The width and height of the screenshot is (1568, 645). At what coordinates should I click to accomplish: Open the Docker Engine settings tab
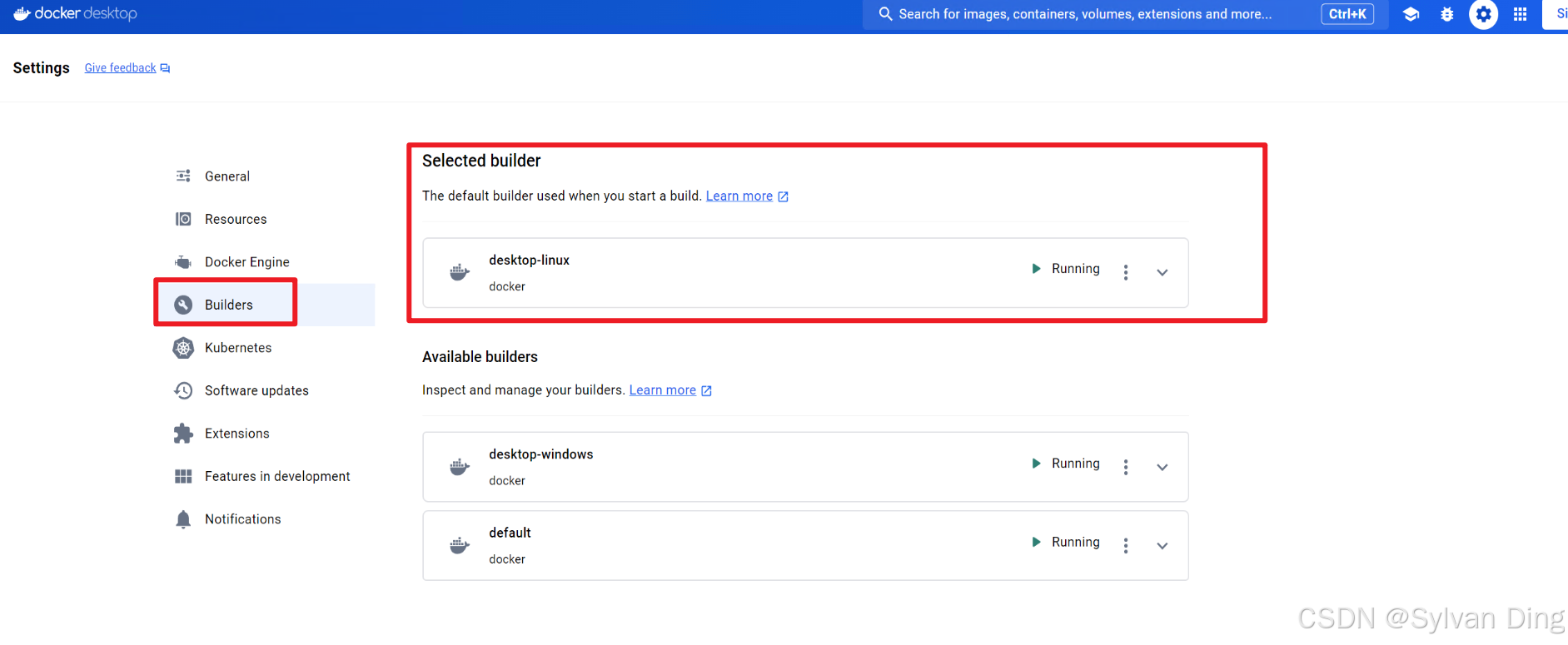(x=265, y=262)
